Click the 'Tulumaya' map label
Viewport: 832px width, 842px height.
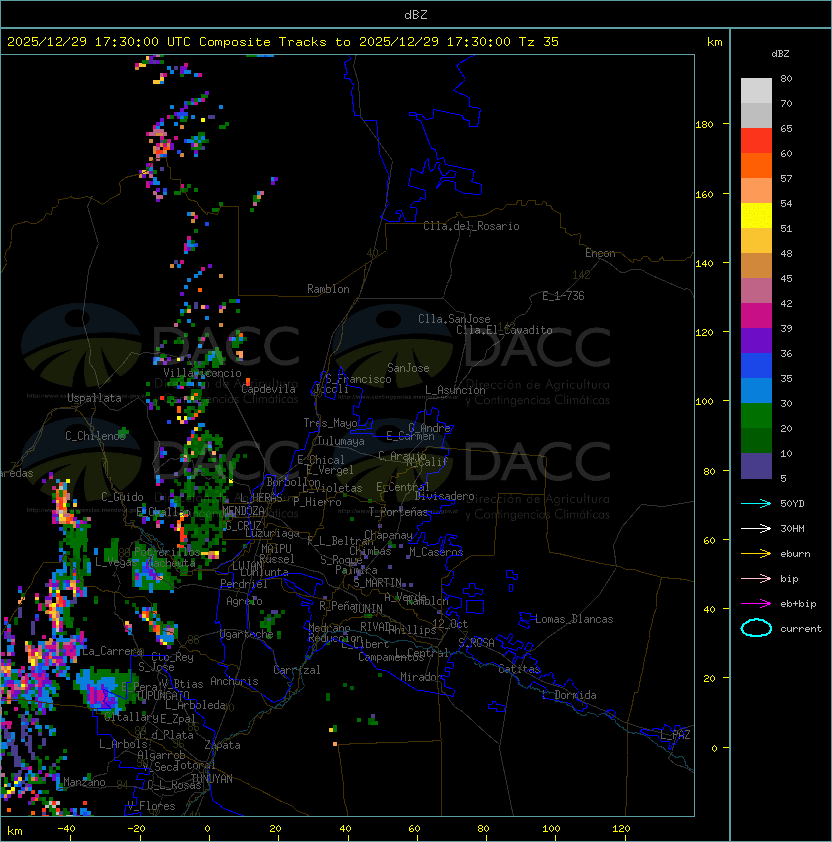[341, 441]
